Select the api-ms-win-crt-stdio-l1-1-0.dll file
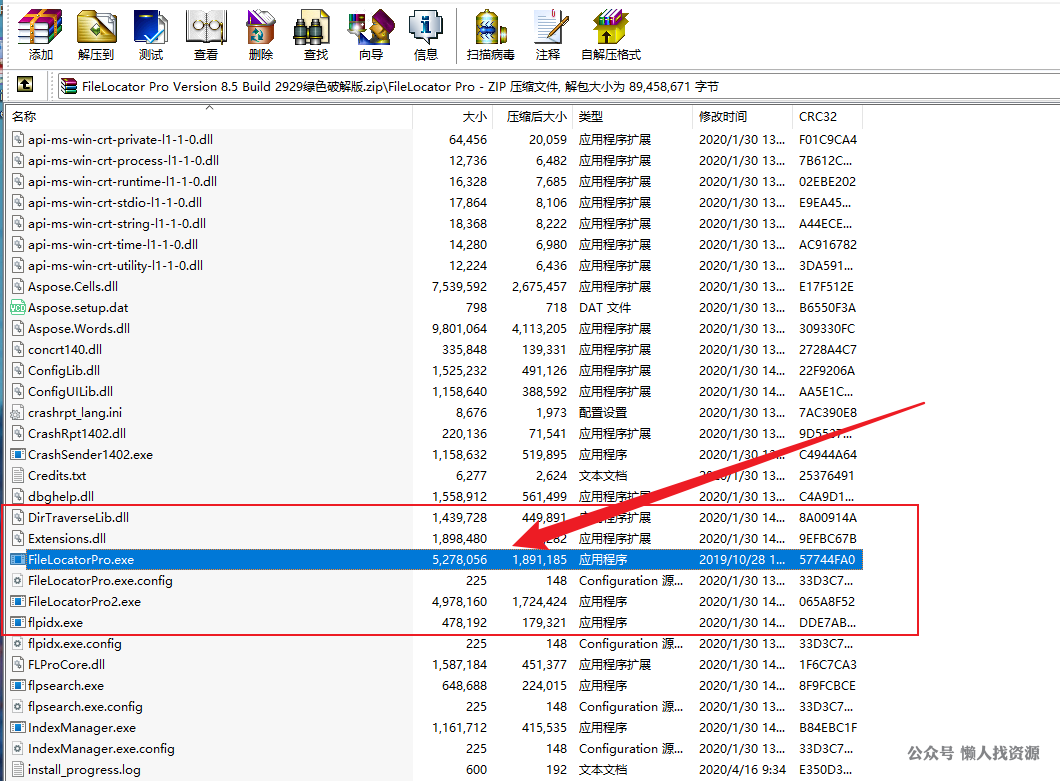 115,202
